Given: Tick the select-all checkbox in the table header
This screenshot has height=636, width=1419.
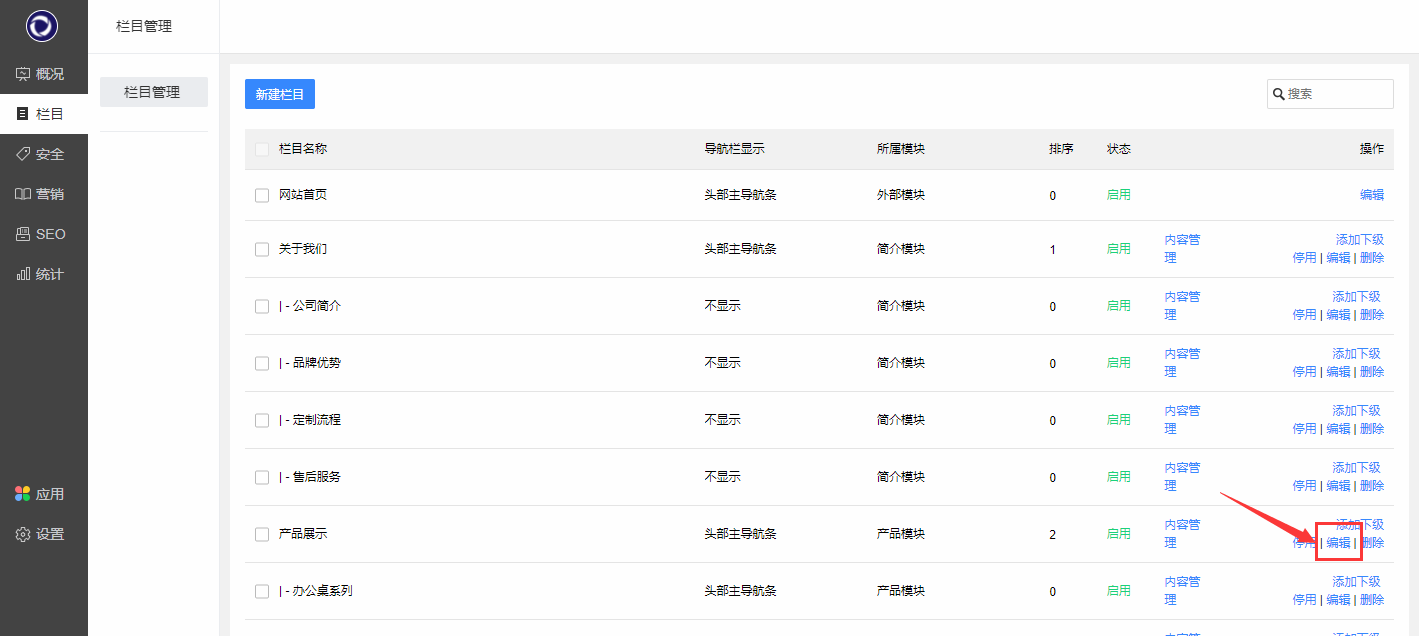Looking at the screenshot, I should point(262,149).
